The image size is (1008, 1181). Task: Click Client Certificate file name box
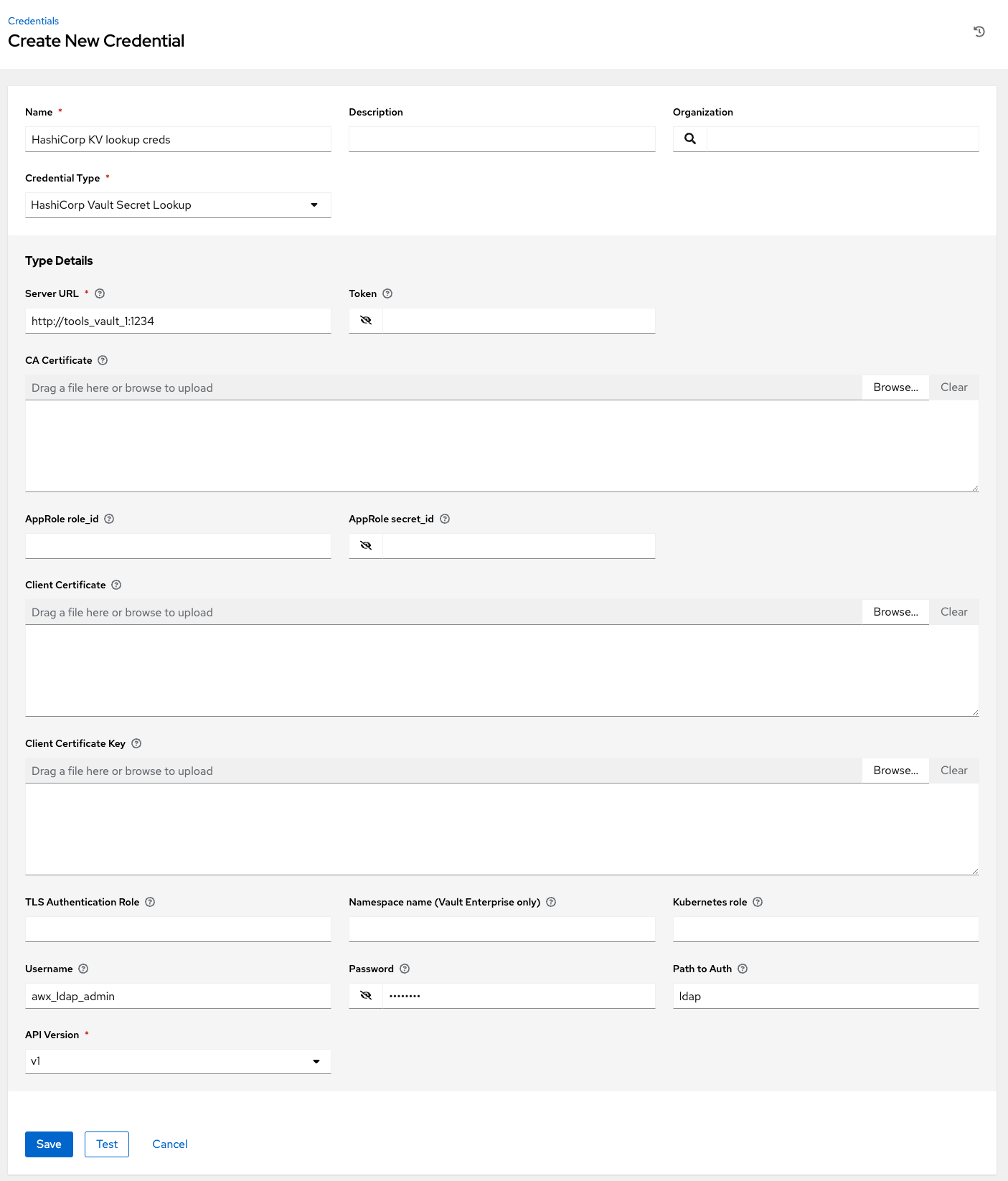pos(443,612)
